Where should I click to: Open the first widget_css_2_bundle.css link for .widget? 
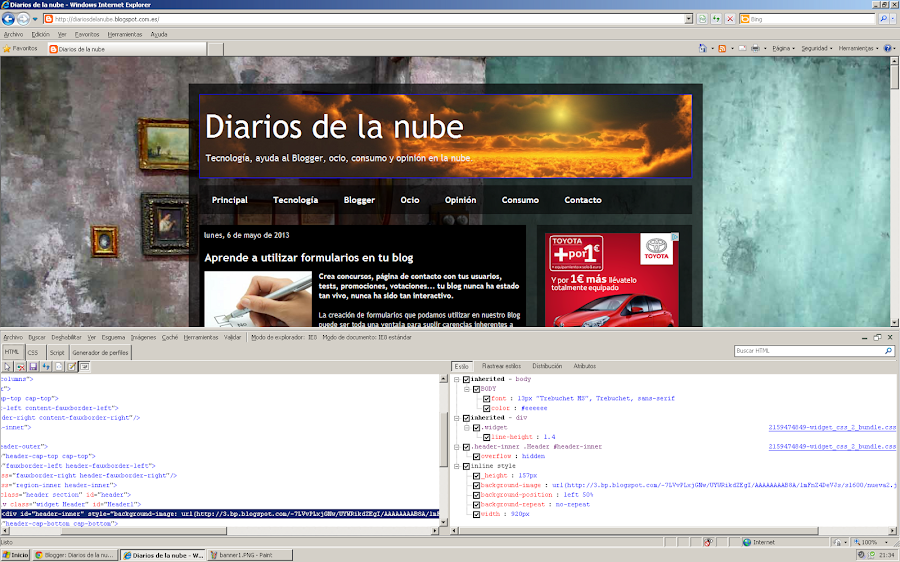click(x=832, y=428)
